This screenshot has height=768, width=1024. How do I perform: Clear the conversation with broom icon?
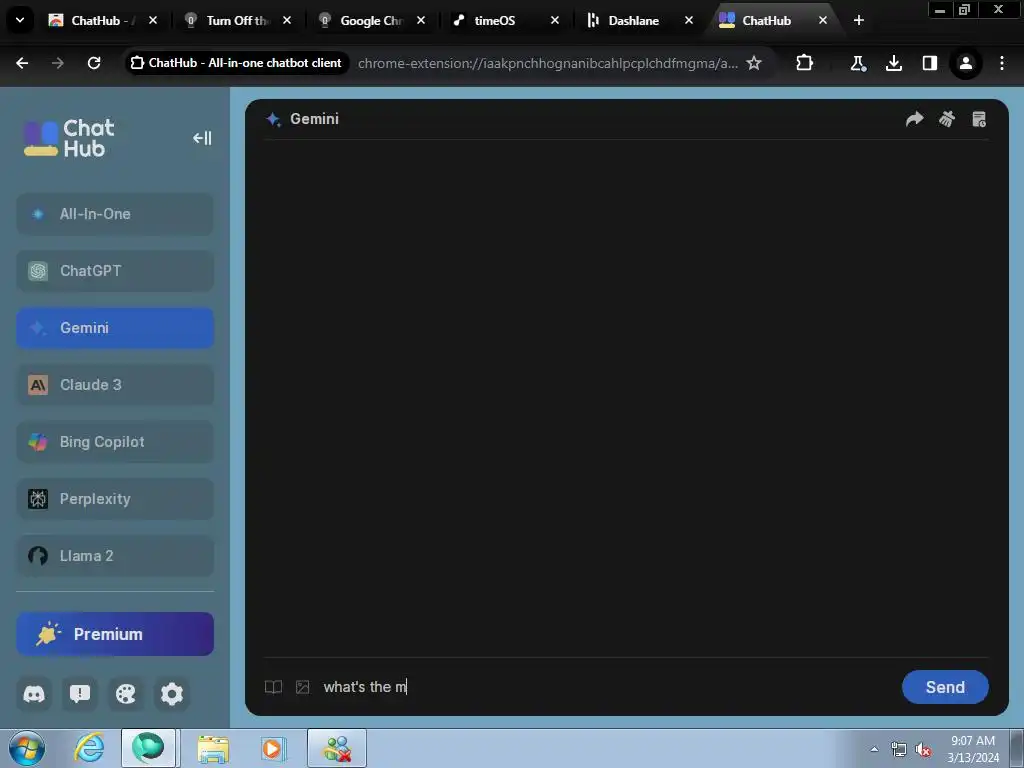pos(946,119)
